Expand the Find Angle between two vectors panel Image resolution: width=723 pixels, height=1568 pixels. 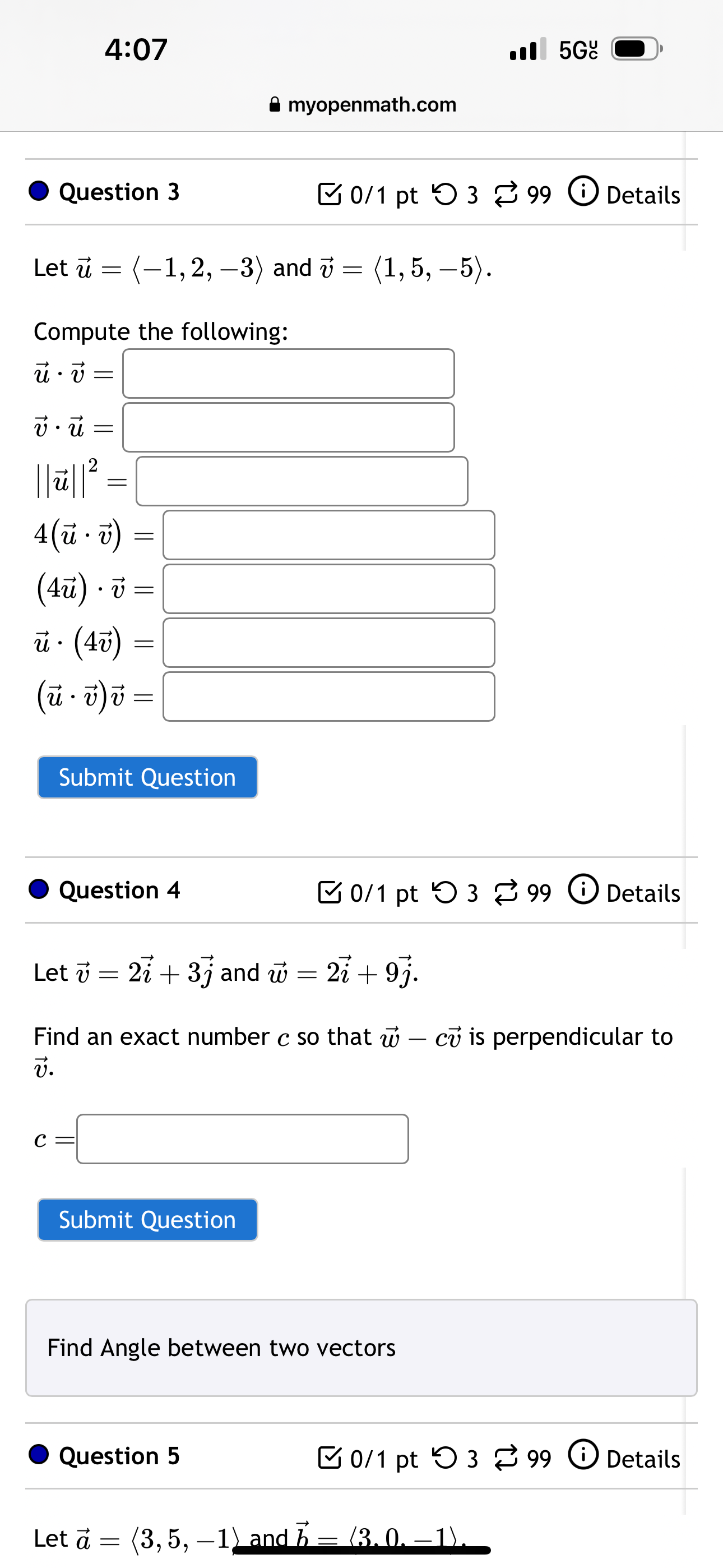361,1348
